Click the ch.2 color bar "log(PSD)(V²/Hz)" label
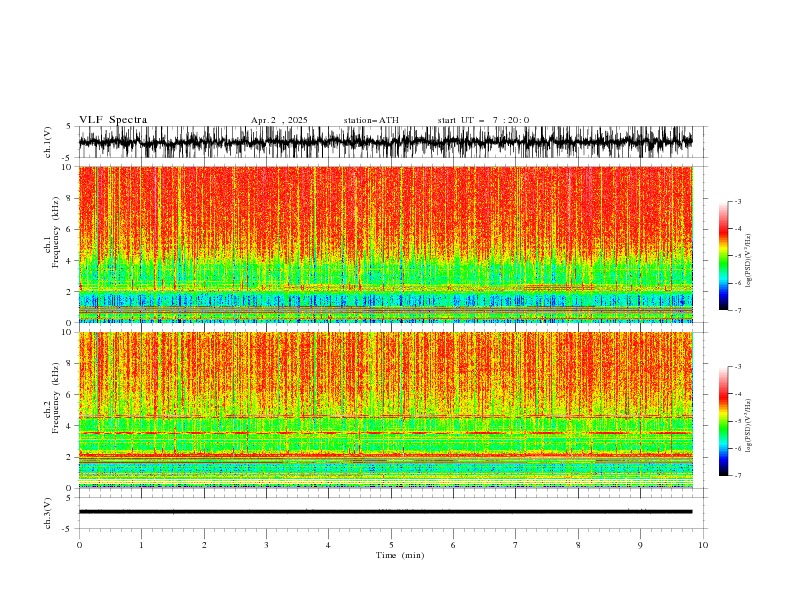This screenshot has width=792, height=612. [x=749, y=426]
